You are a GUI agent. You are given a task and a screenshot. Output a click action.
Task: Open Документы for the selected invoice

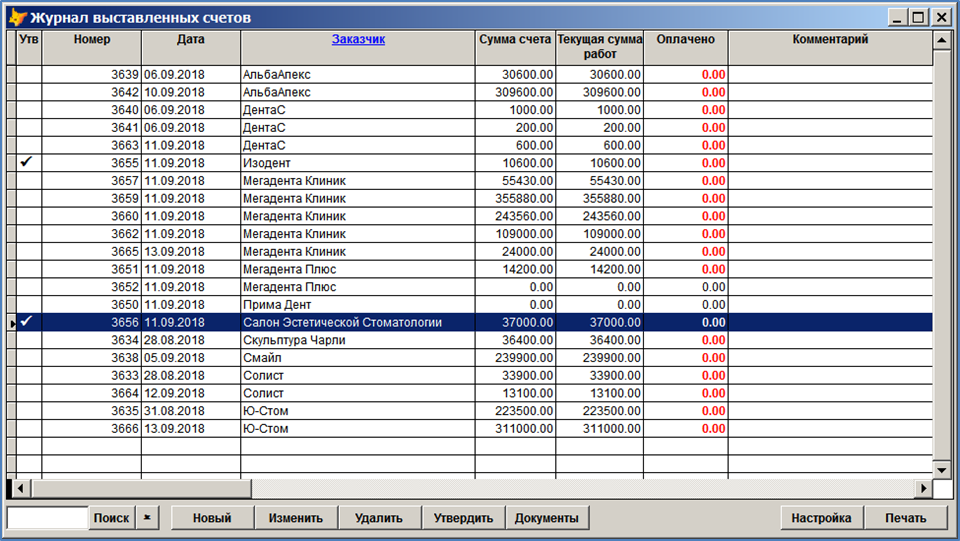[x=547, y=518]
